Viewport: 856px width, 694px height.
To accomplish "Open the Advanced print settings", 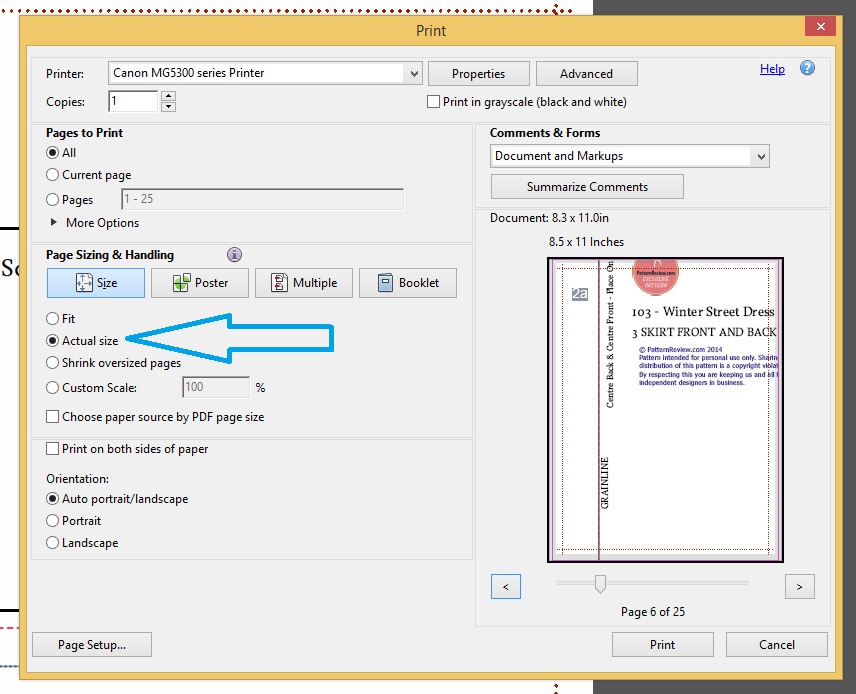I will pos(586,74).
